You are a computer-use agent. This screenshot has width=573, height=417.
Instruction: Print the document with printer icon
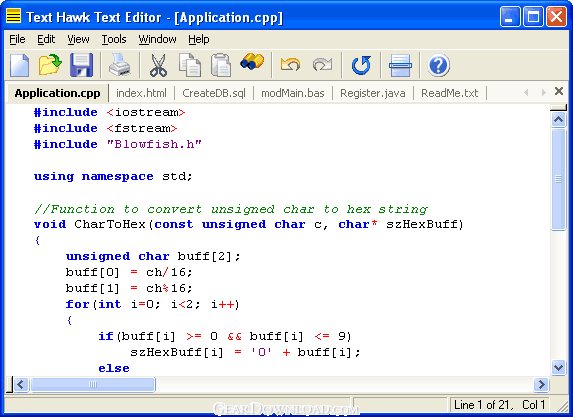click(120, 65)
